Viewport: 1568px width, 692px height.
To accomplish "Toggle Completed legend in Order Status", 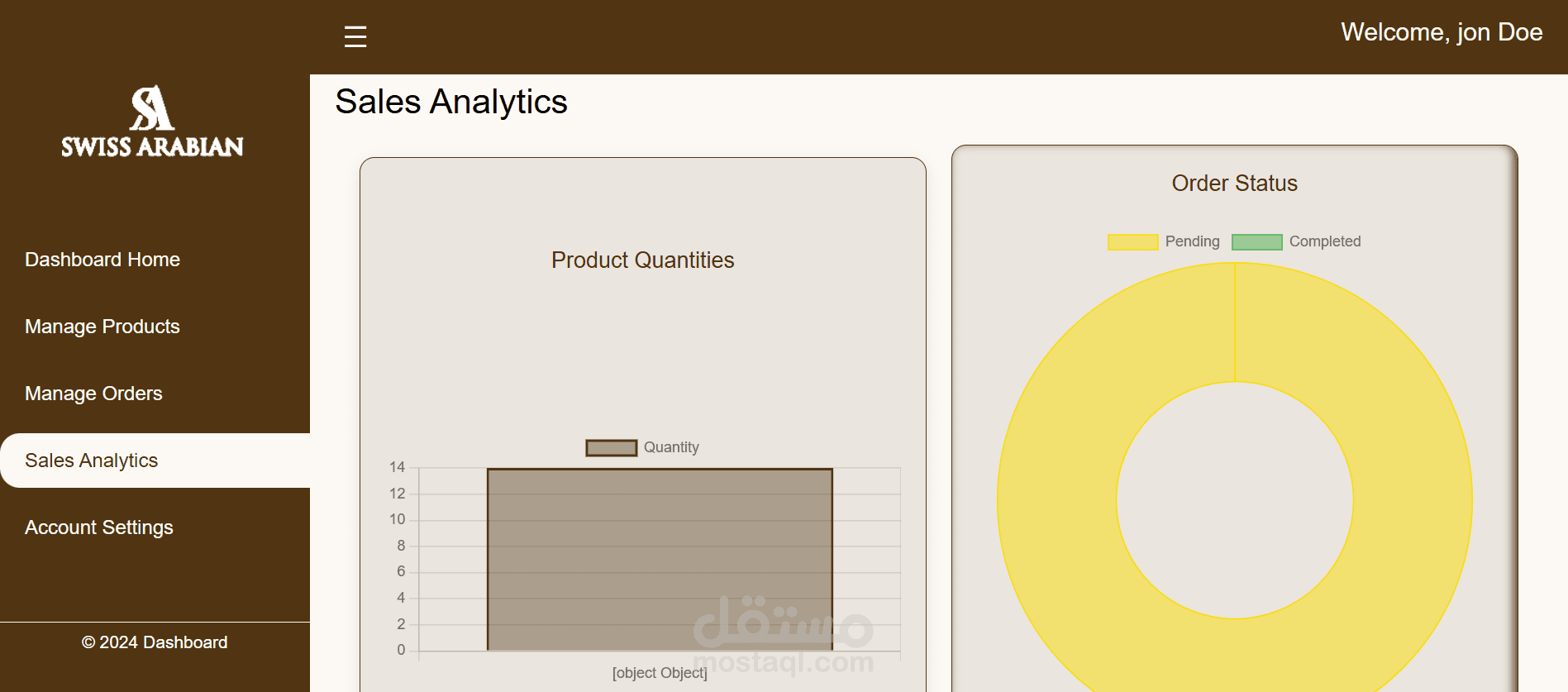I will tap(1324, 241).
